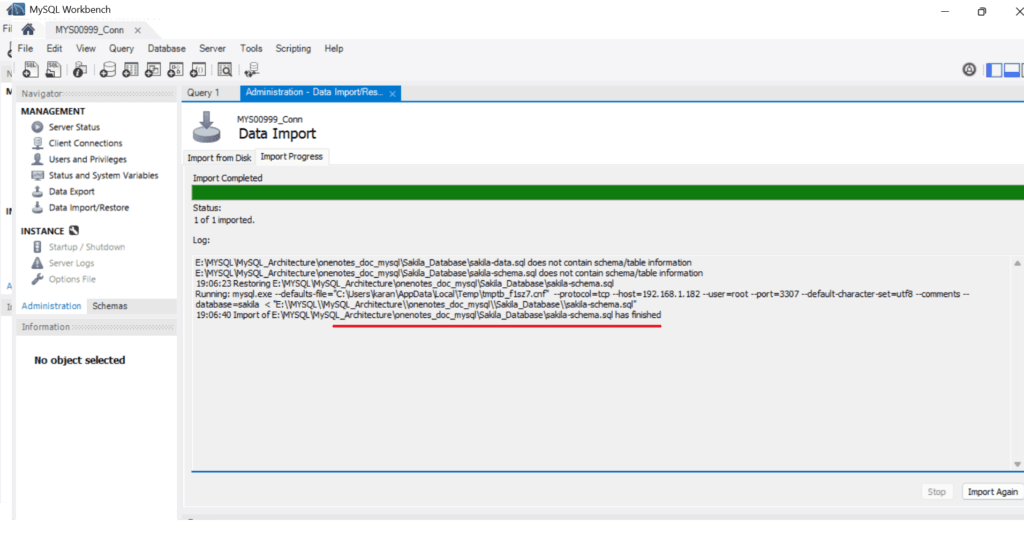Click the INSTANCE wrench icon
The image size is (1024, 536).
click(74, 230)
